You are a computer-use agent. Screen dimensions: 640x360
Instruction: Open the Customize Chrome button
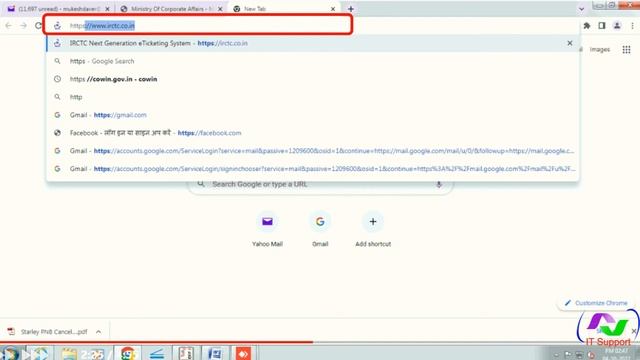click(596, 303)
